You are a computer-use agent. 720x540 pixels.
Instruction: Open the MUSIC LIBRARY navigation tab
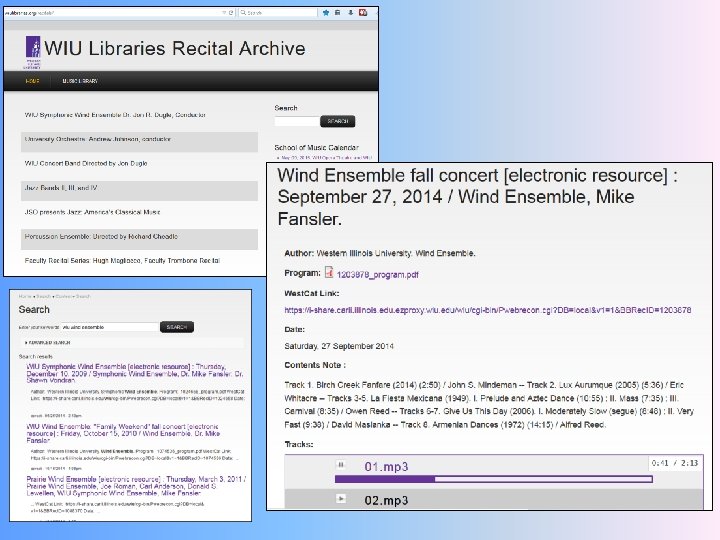click(80, 81)
